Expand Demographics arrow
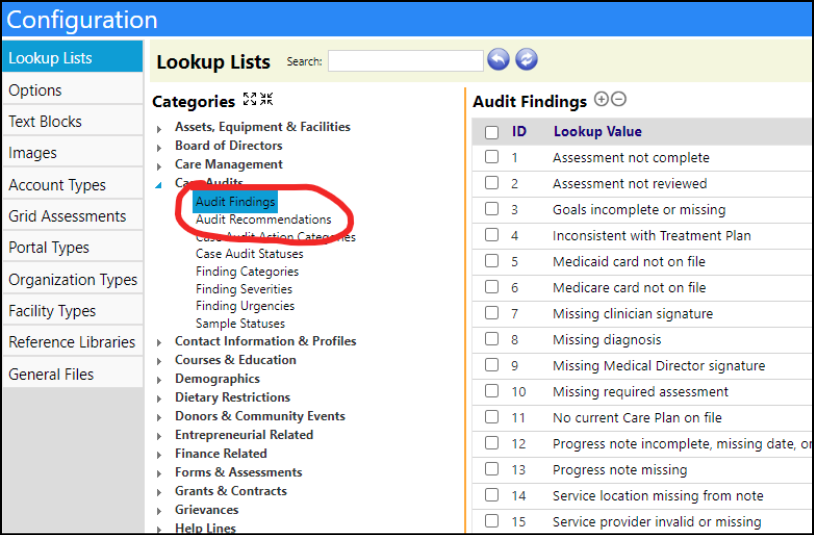814x535 pixels. 159,380
